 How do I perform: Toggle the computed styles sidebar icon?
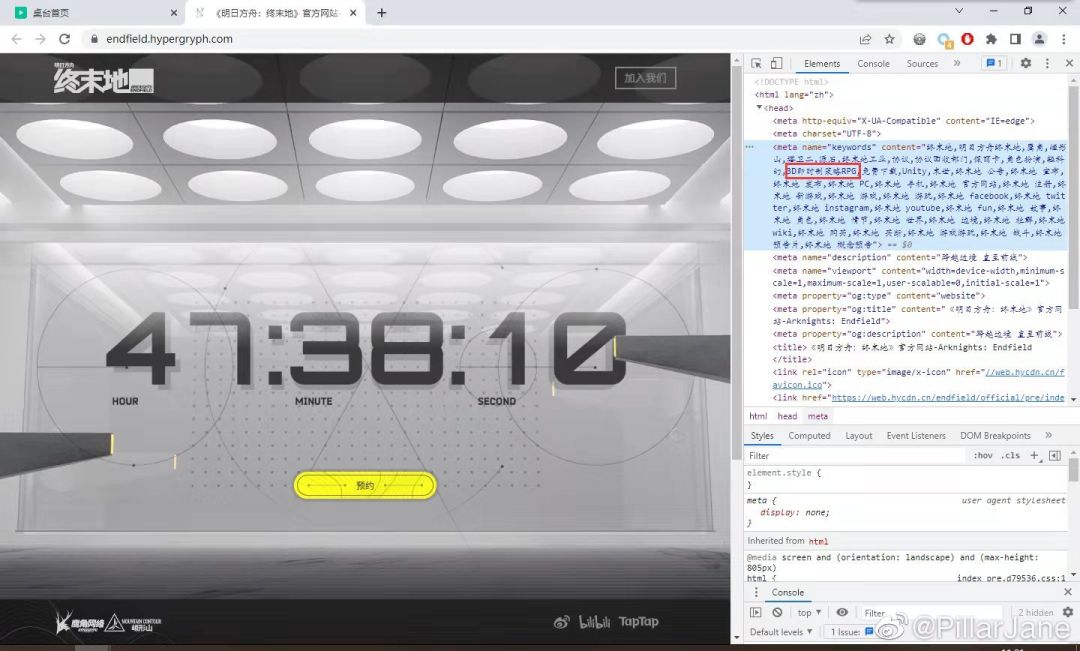(1055, 455)
